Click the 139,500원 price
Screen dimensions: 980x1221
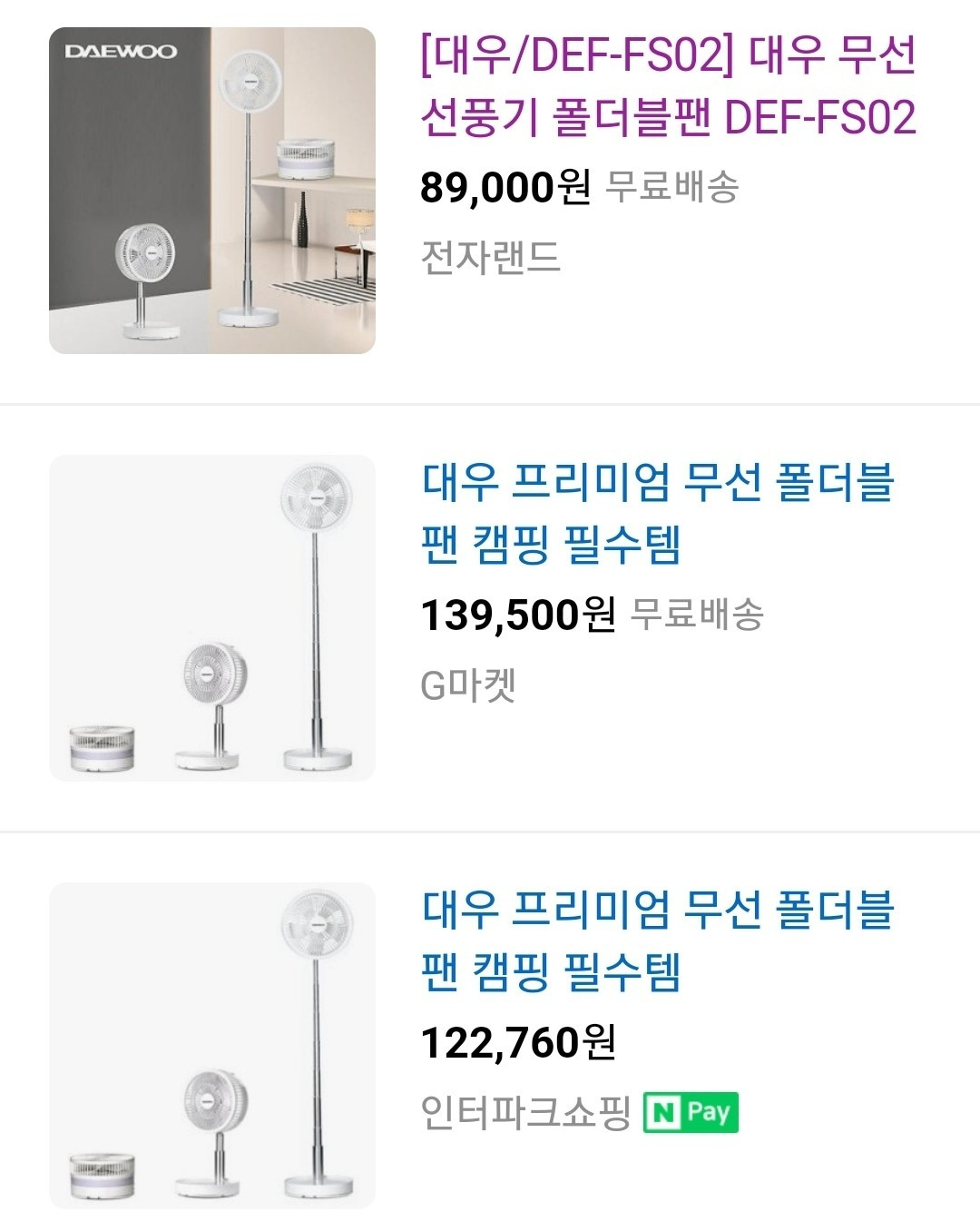[x=518, y=615]
